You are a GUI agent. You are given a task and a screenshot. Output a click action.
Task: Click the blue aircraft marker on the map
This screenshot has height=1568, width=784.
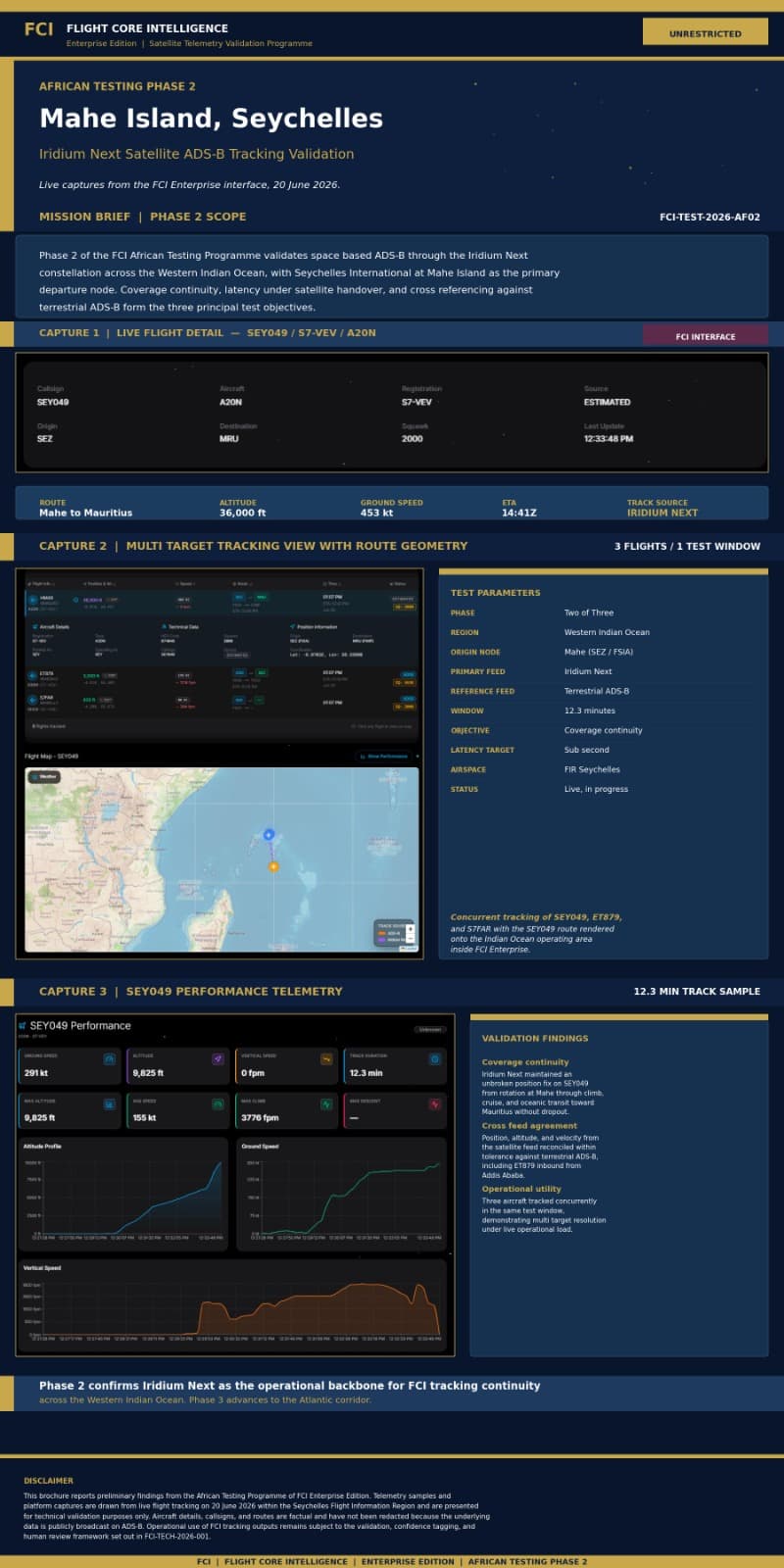269,835
